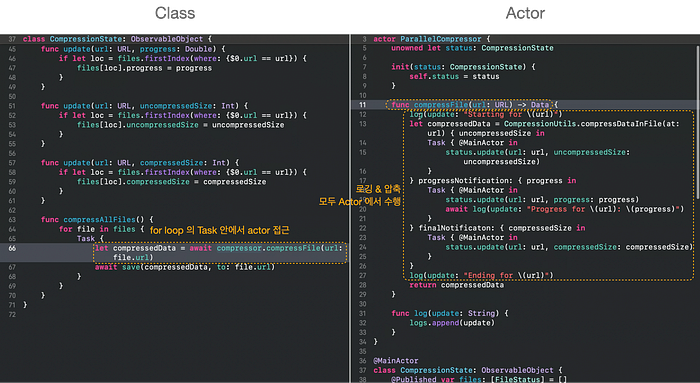The image size is (700, 383).
Task: Click the logs.append(update) line
Action: [452, 323]
